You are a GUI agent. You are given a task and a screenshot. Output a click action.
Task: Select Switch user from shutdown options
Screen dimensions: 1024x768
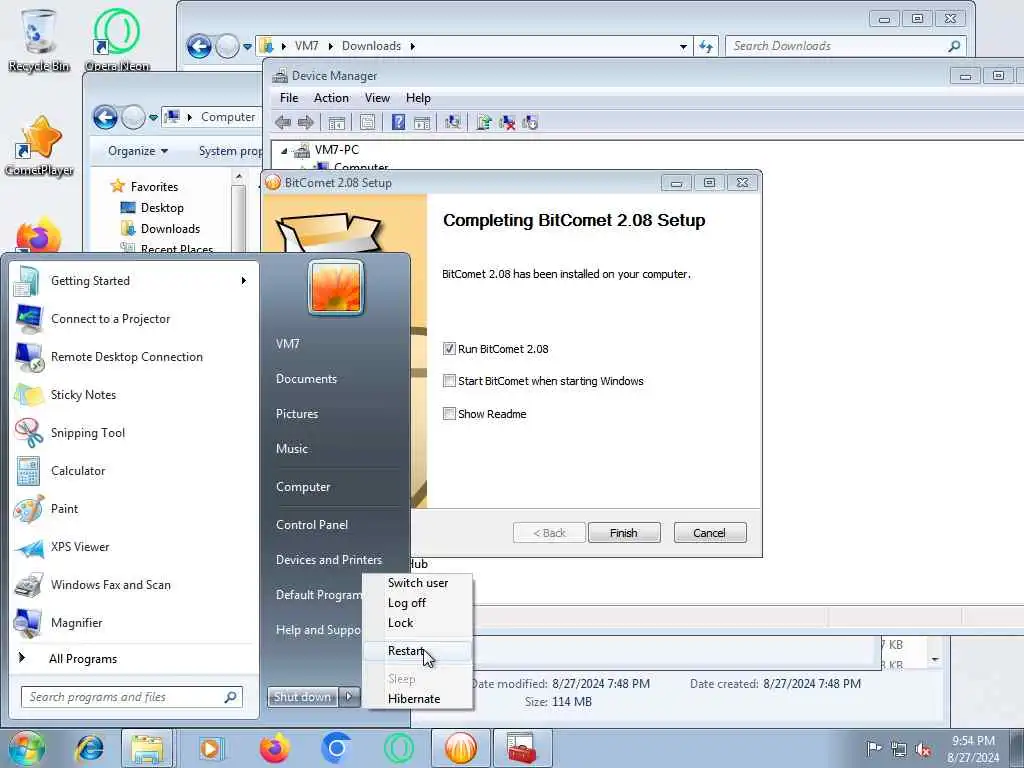coord(417,583)
